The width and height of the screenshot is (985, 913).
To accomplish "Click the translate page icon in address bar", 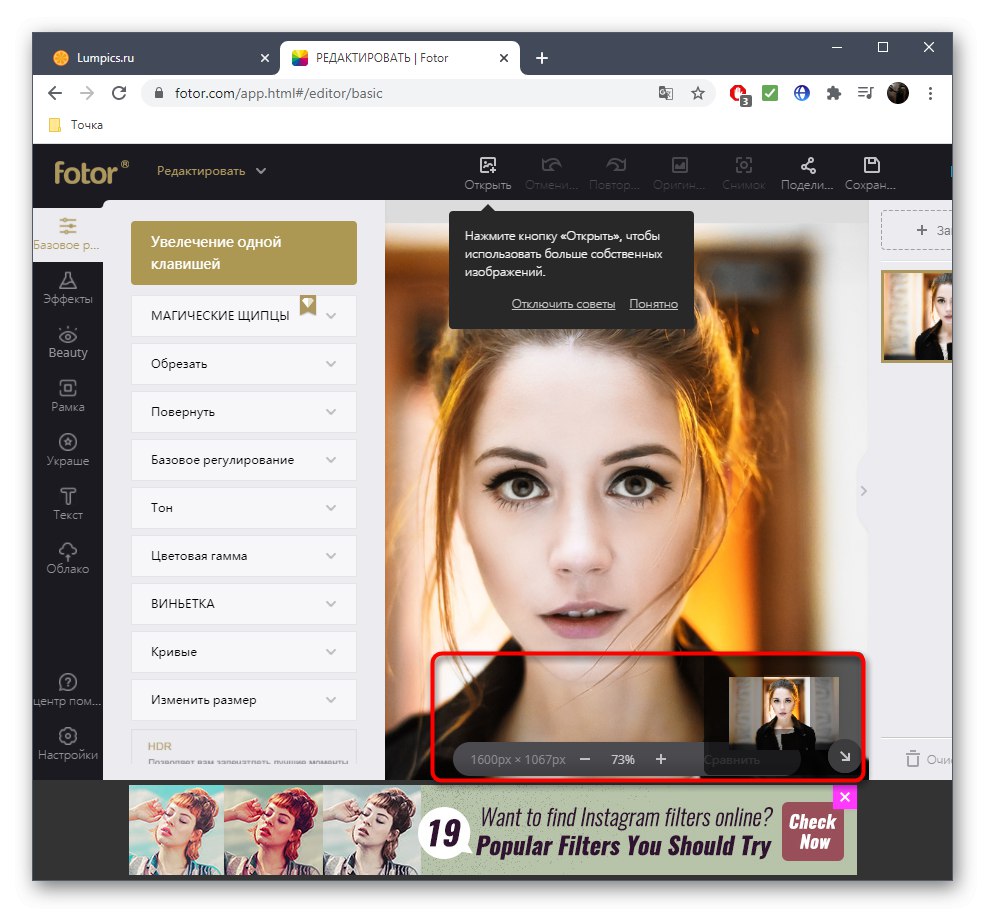I will pos(665,94).
